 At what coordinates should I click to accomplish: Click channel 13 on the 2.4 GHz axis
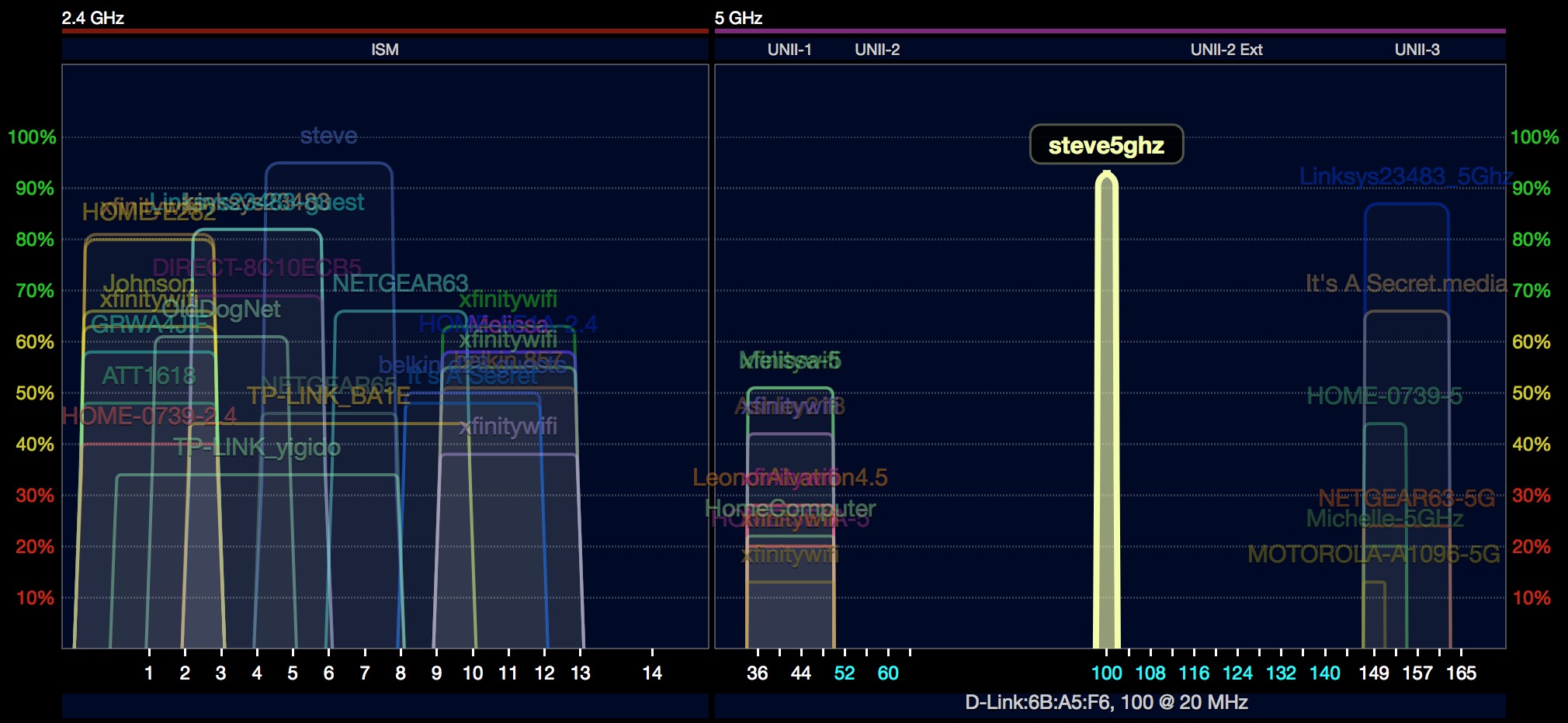pos(581,673)
